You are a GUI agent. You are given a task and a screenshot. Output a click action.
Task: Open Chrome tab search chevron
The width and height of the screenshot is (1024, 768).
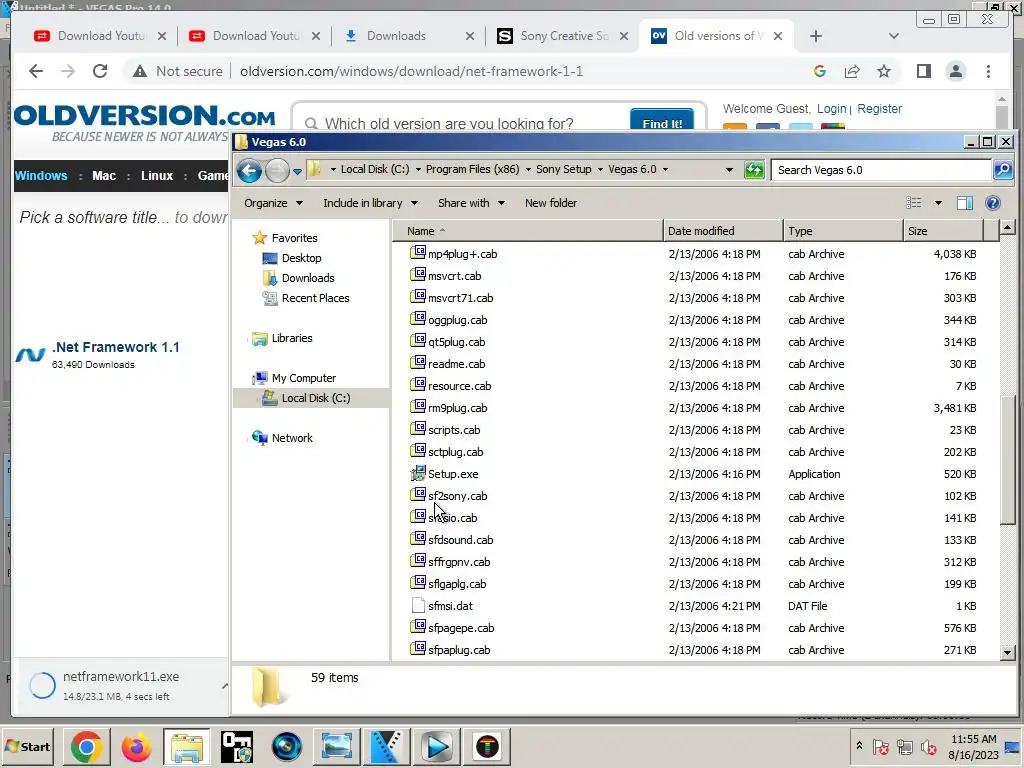point(893,36)
